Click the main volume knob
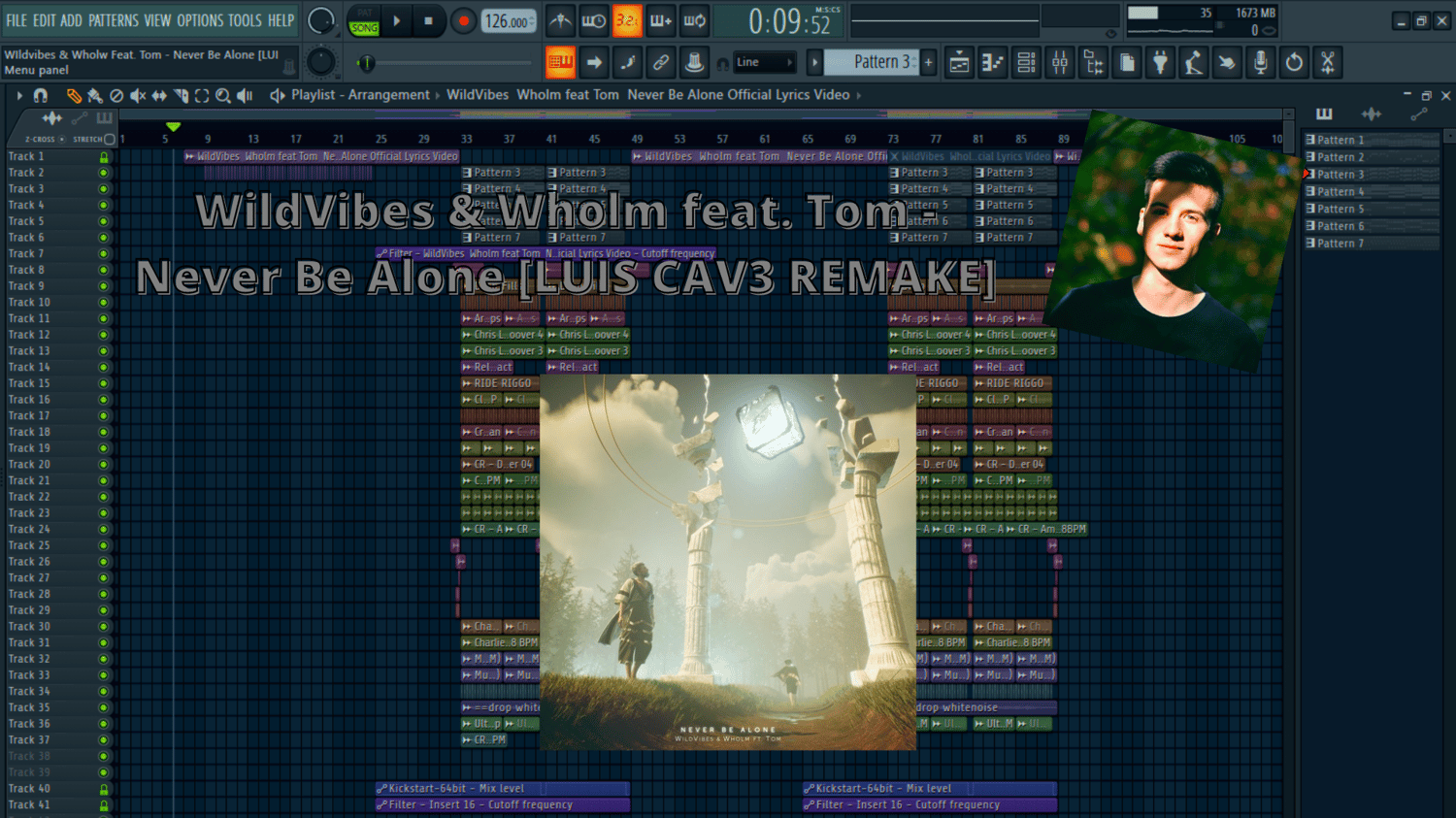This screenshot has width=1456, height=818. coord(320,20)
